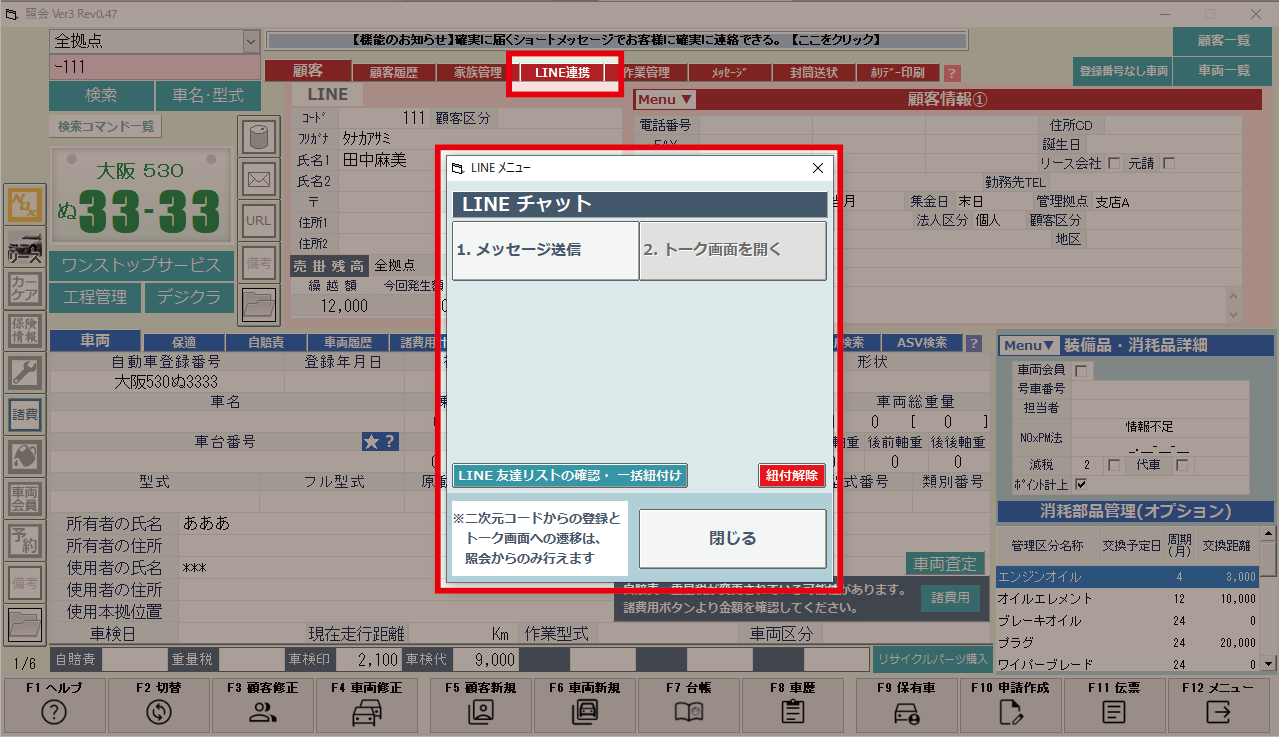
Task: Expand the 装備品 Menu▼ dropdown
Action: point(1029,345)
